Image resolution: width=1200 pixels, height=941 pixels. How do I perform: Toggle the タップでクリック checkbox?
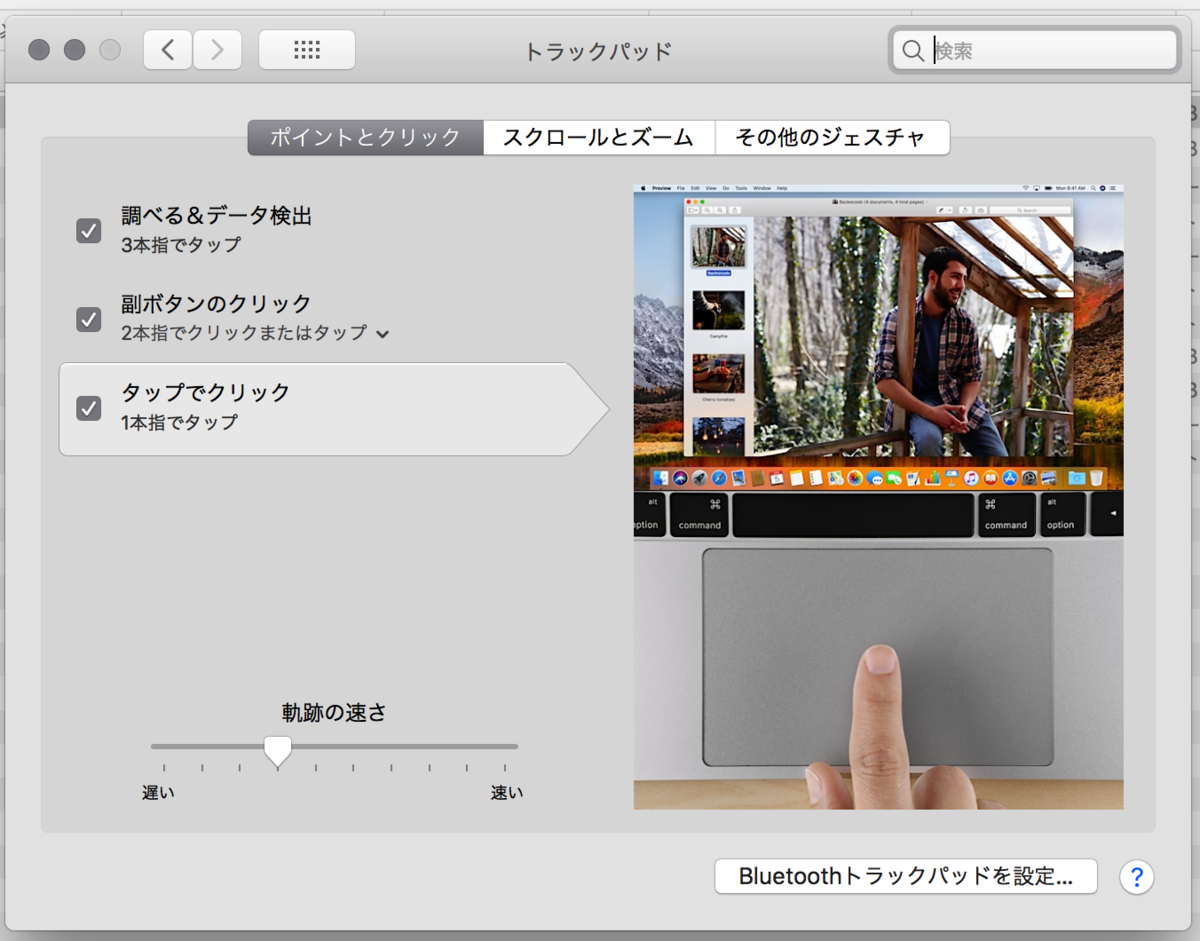pos(89,408)
